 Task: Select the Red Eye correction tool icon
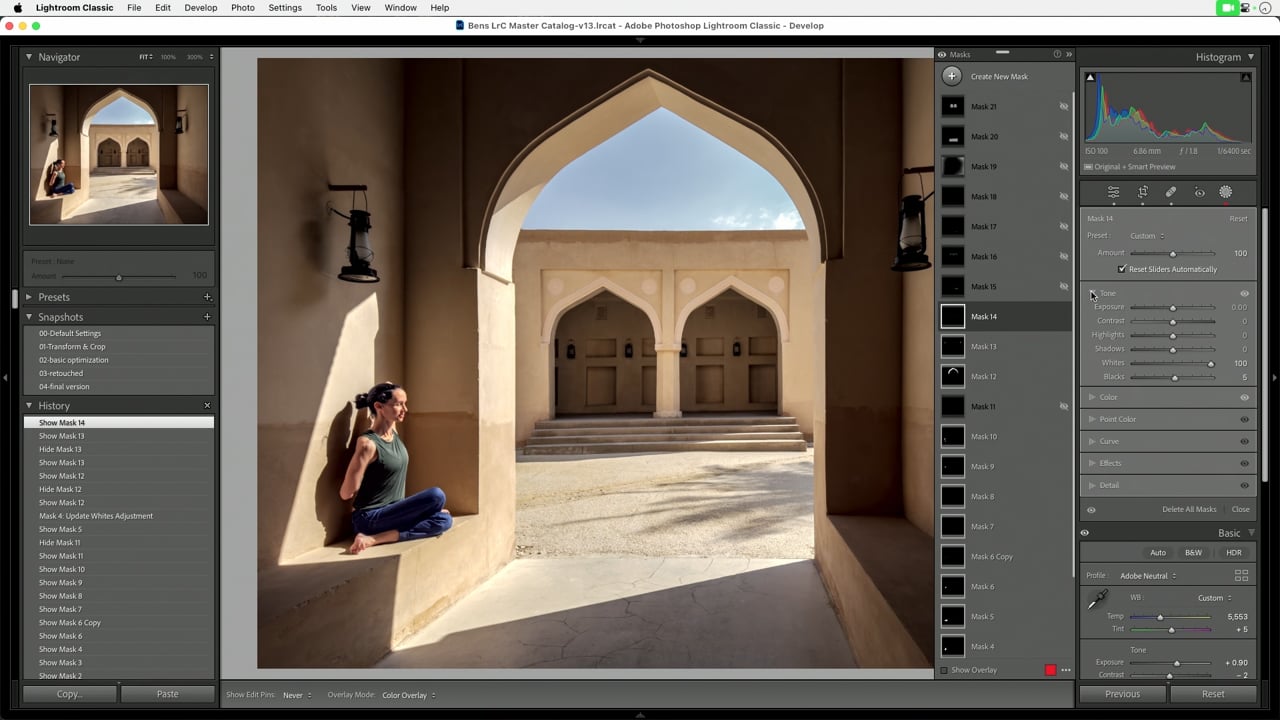pyautogui.click(x=1199, y=192)
